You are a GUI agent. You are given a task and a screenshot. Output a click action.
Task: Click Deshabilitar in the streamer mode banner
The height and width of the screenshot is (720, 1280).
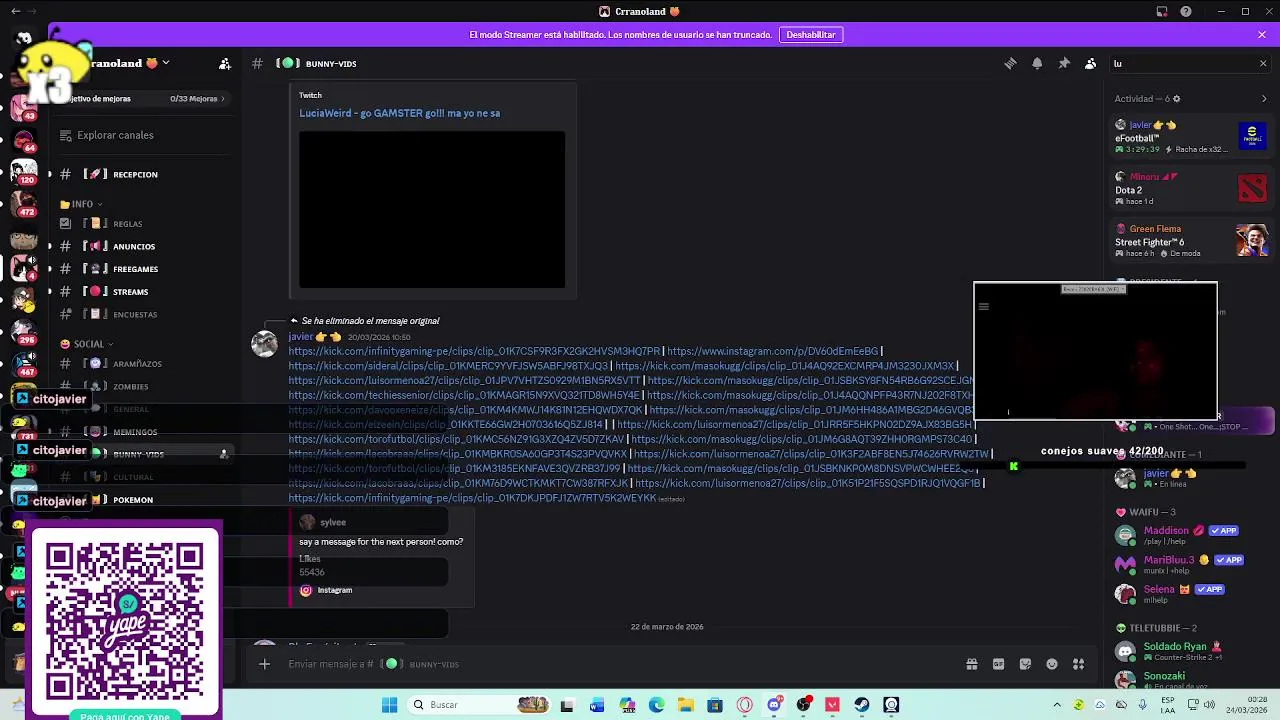tap(810, 34)
